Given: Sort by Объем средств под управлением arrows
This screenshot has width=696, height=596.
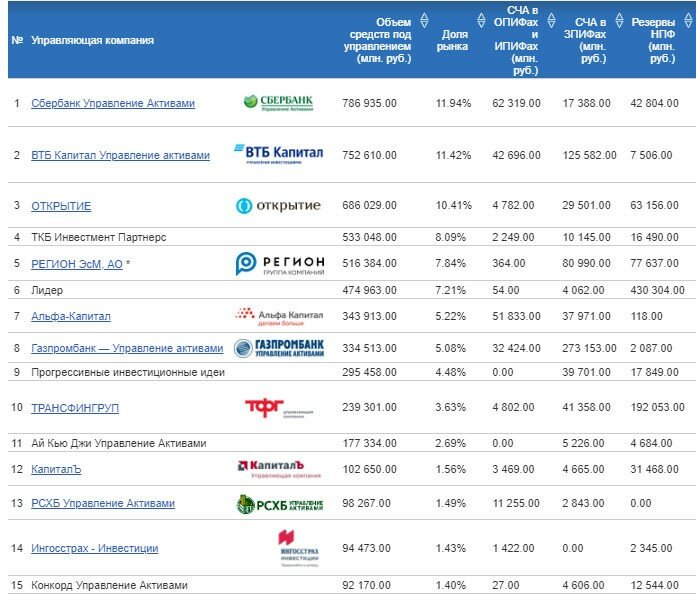Looking at the screenshot, I should 423,20.
